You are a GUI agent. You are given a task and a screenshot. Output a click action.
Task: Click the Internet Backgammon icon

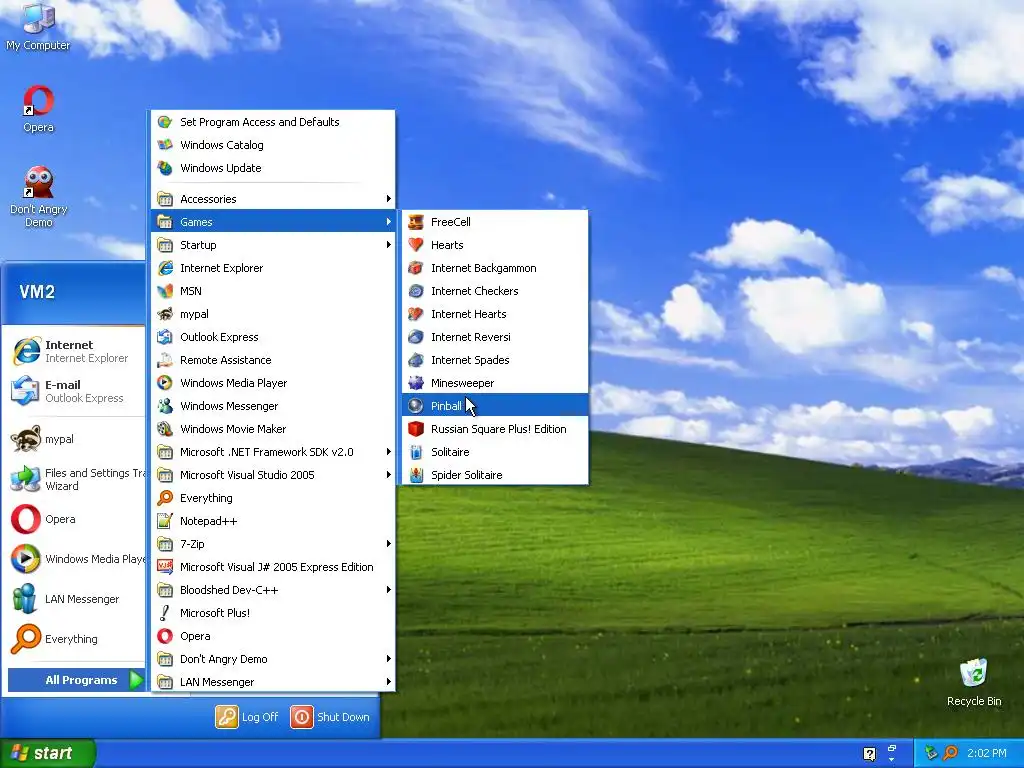(x=415, y=268)
